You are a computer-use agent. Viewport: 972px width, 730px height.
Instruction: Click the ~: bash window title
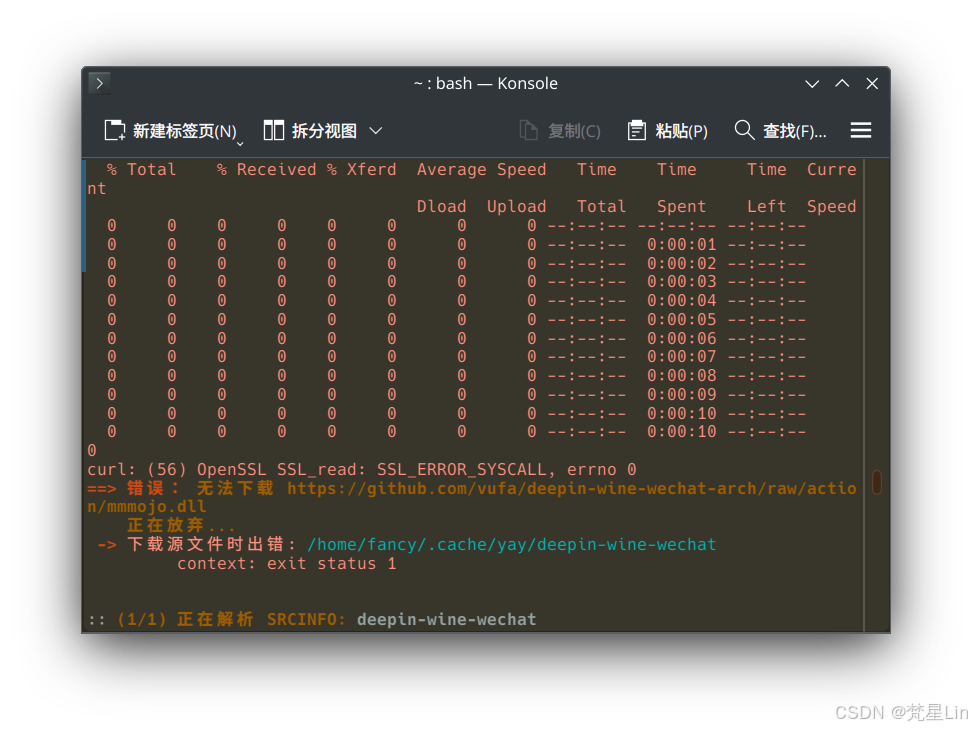click(x=486, y=83)
